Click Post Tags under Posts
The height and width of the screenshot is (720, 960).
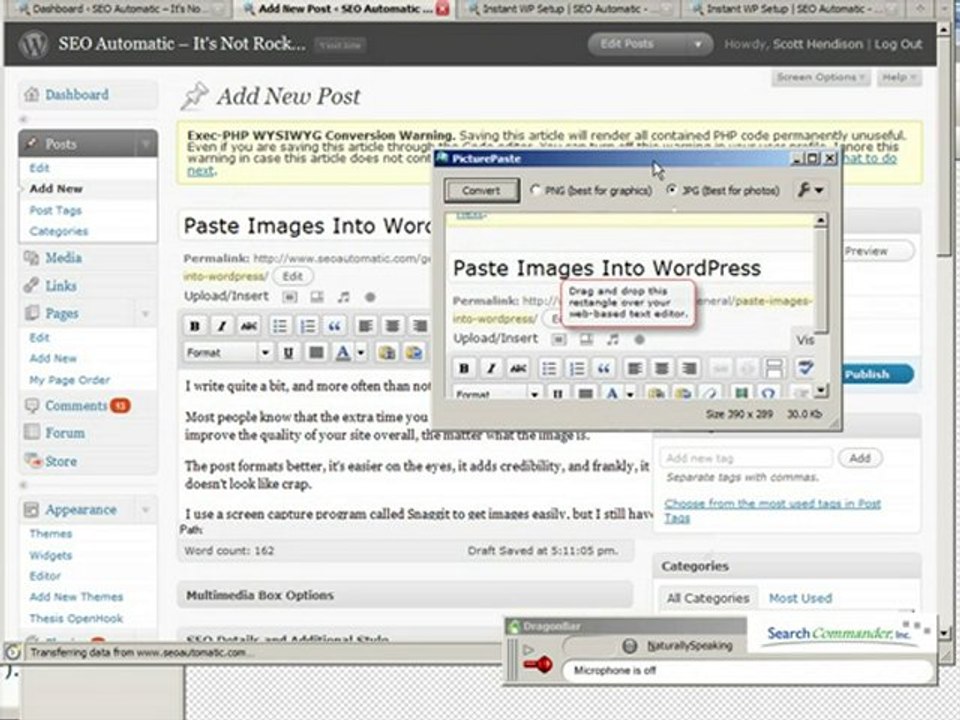point(56,210)
